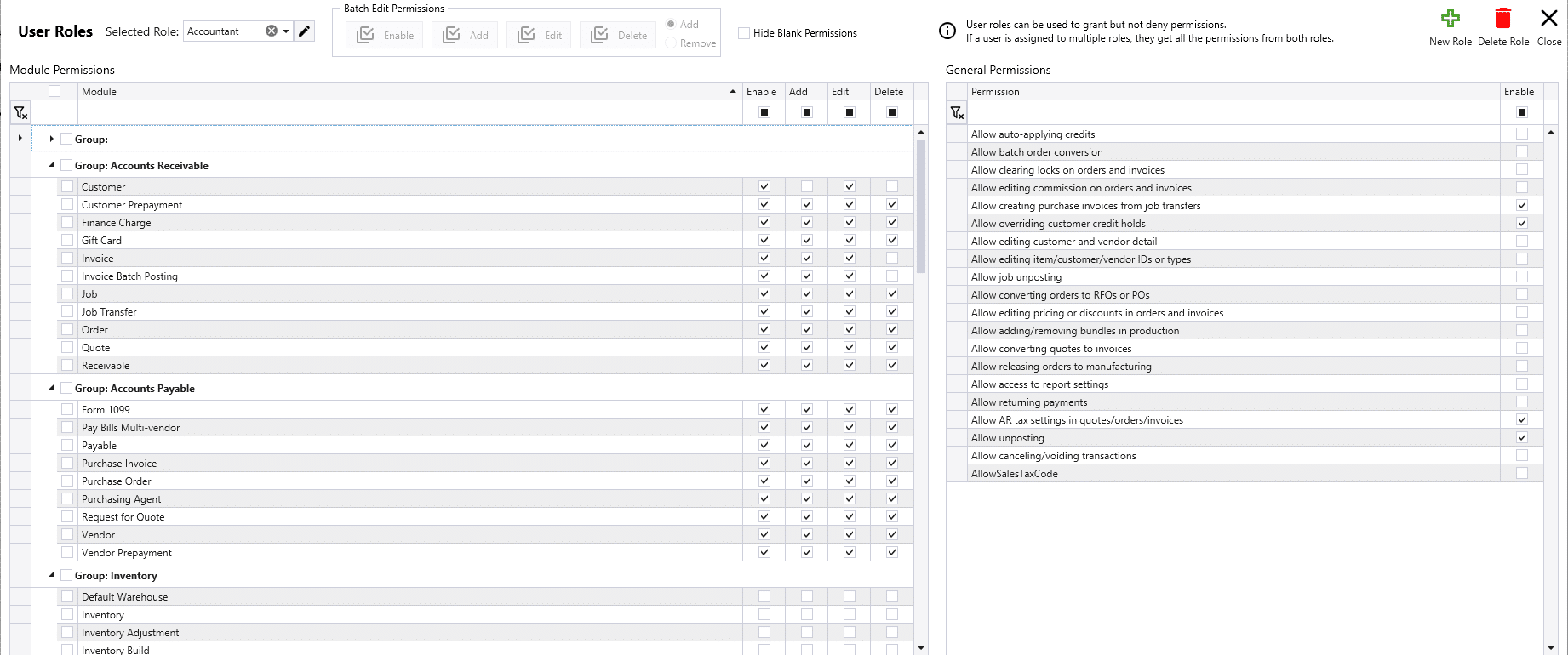Click the green New Role plus icon
Viewport: 1568px width, 655px height.
click(1450, 19)
